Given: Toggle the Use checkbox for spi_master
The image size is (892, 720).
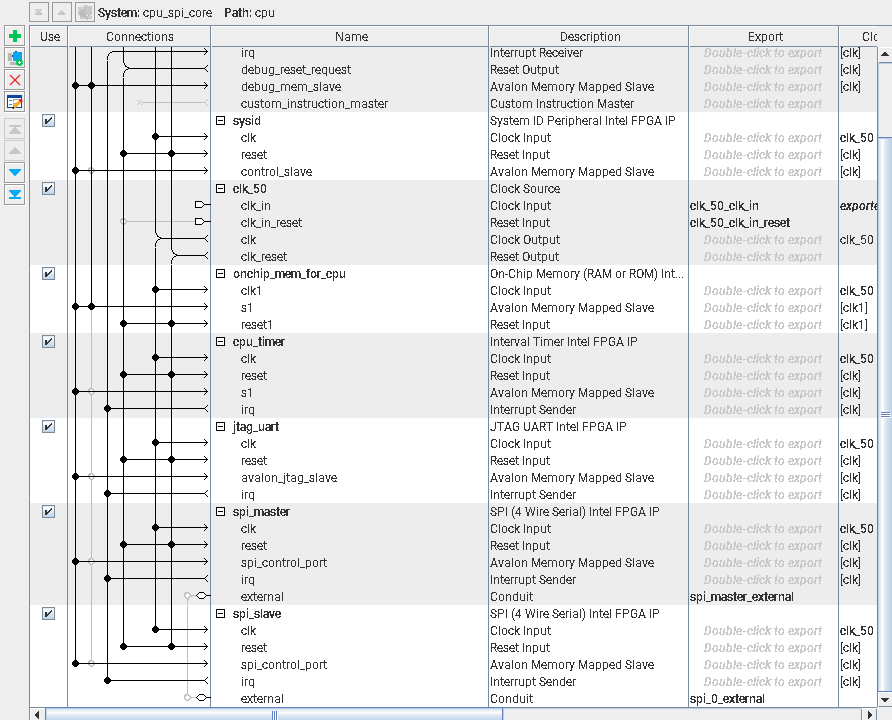Looking at the screenshot, I should coord(48,512).
